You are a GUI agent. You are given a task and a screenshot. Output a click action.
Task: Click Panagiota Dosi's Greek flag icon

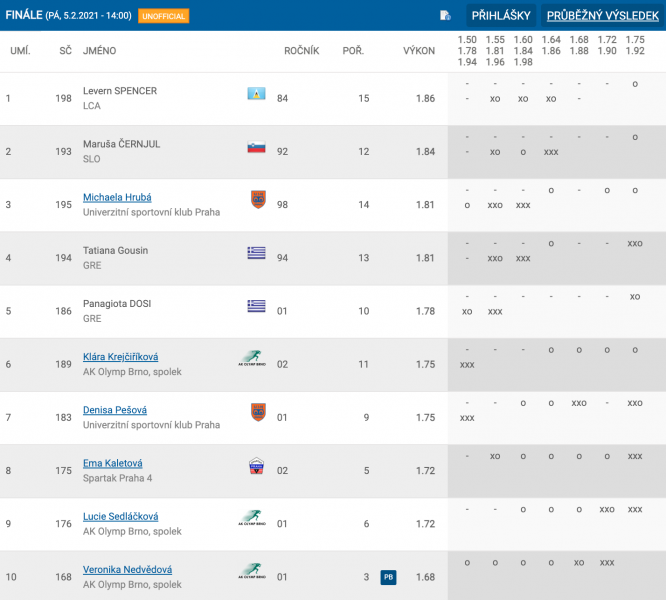257,306
